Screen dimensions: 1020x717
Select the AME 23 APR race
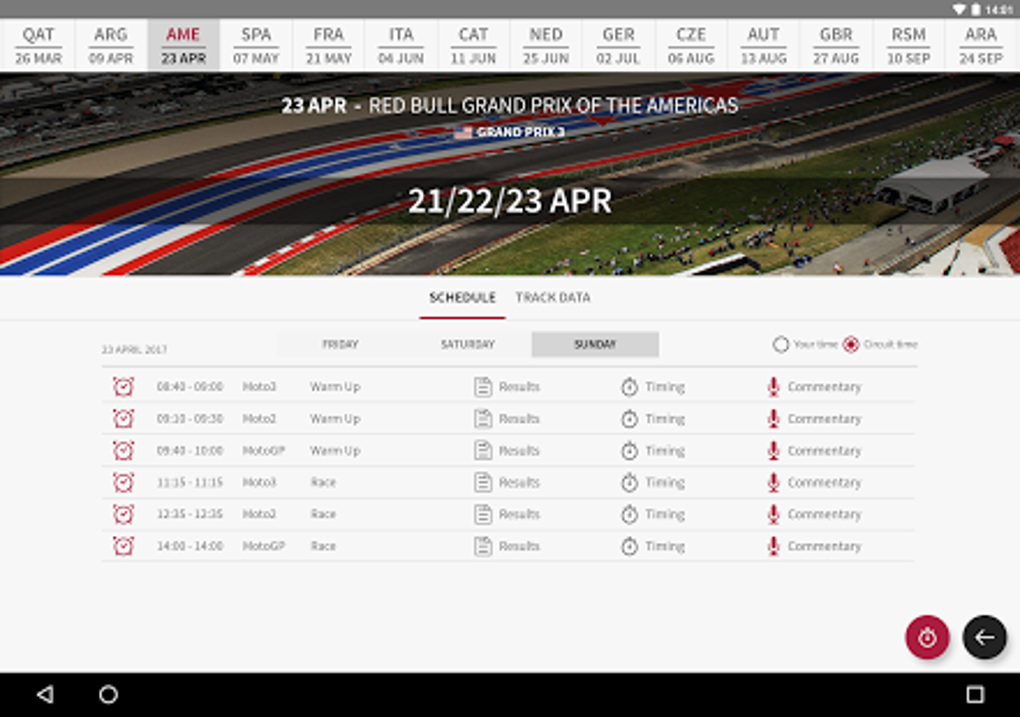(183, 45)
